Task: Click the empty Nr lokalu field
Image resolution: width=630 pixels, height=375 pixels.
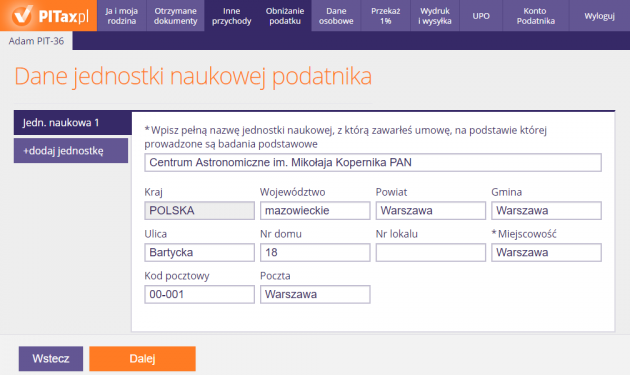Action: tap(431, 252)
